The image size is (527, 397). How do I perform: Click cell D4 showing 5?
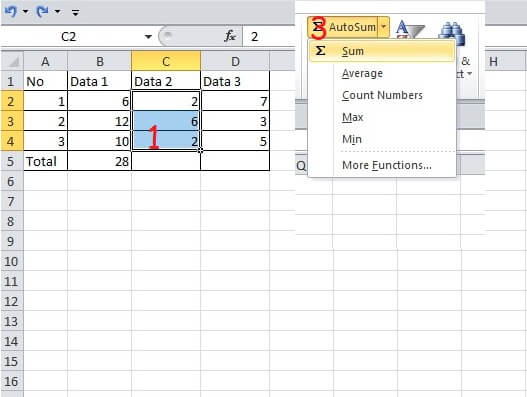click(235, 141)
